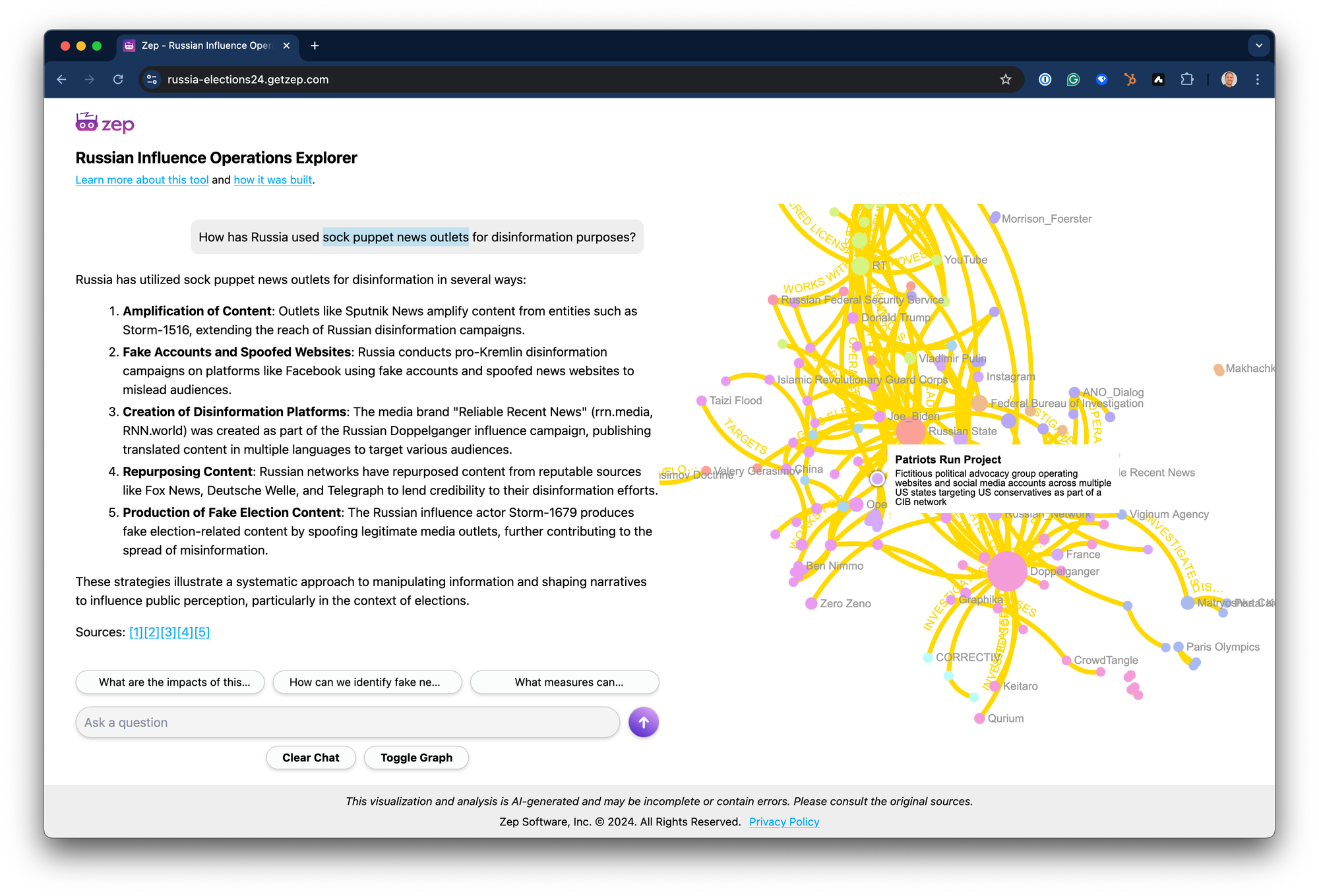This screenshot has width=1319, height=896.
Task: Open a new browser tab
Action: 315,45
